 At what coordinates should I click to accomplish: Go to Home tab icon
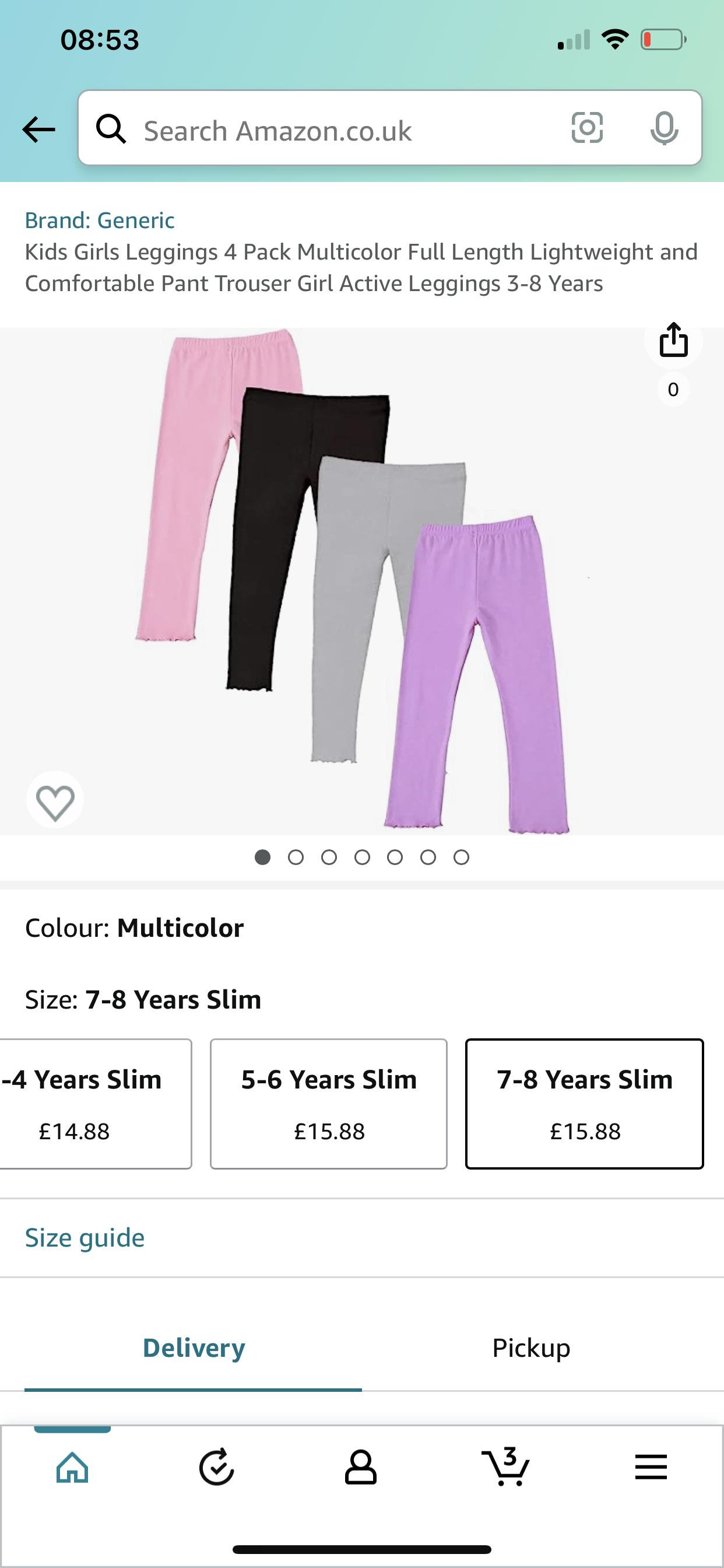(72, 1468)
